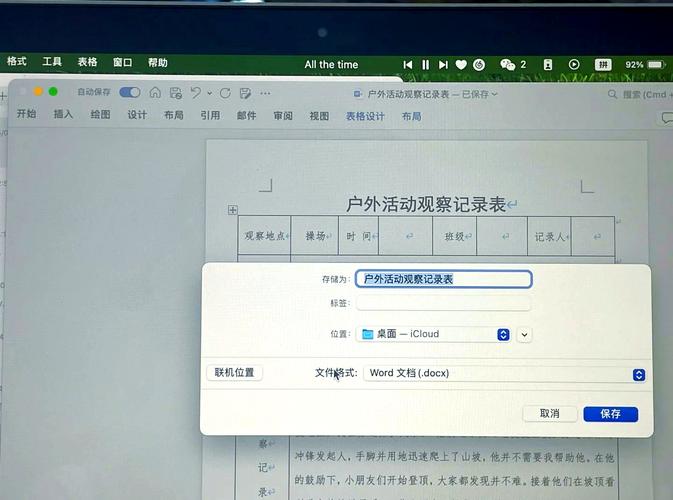Click the 取消 button
This screenshot has width=673, height=500.
click(x=549, y=413)
